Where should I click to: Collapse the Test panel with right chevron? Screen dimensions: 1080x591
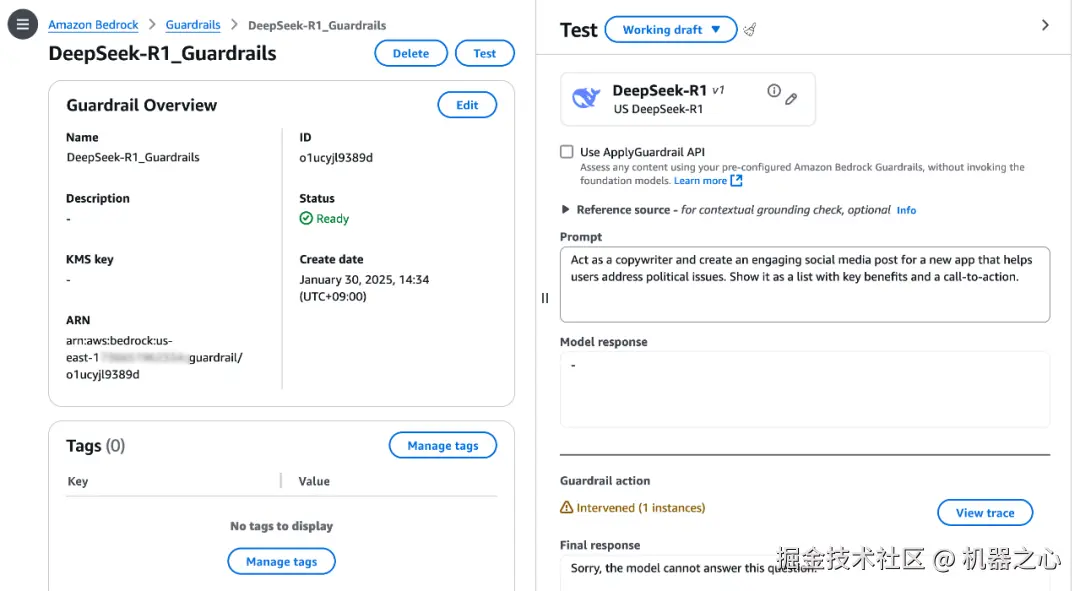[1045, 25]
